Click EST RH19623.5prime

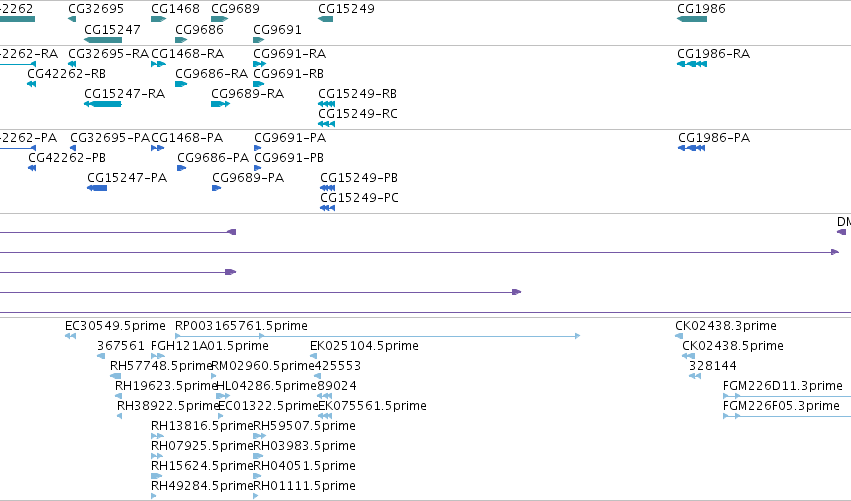pyautogui.click(x=166, y=386)
